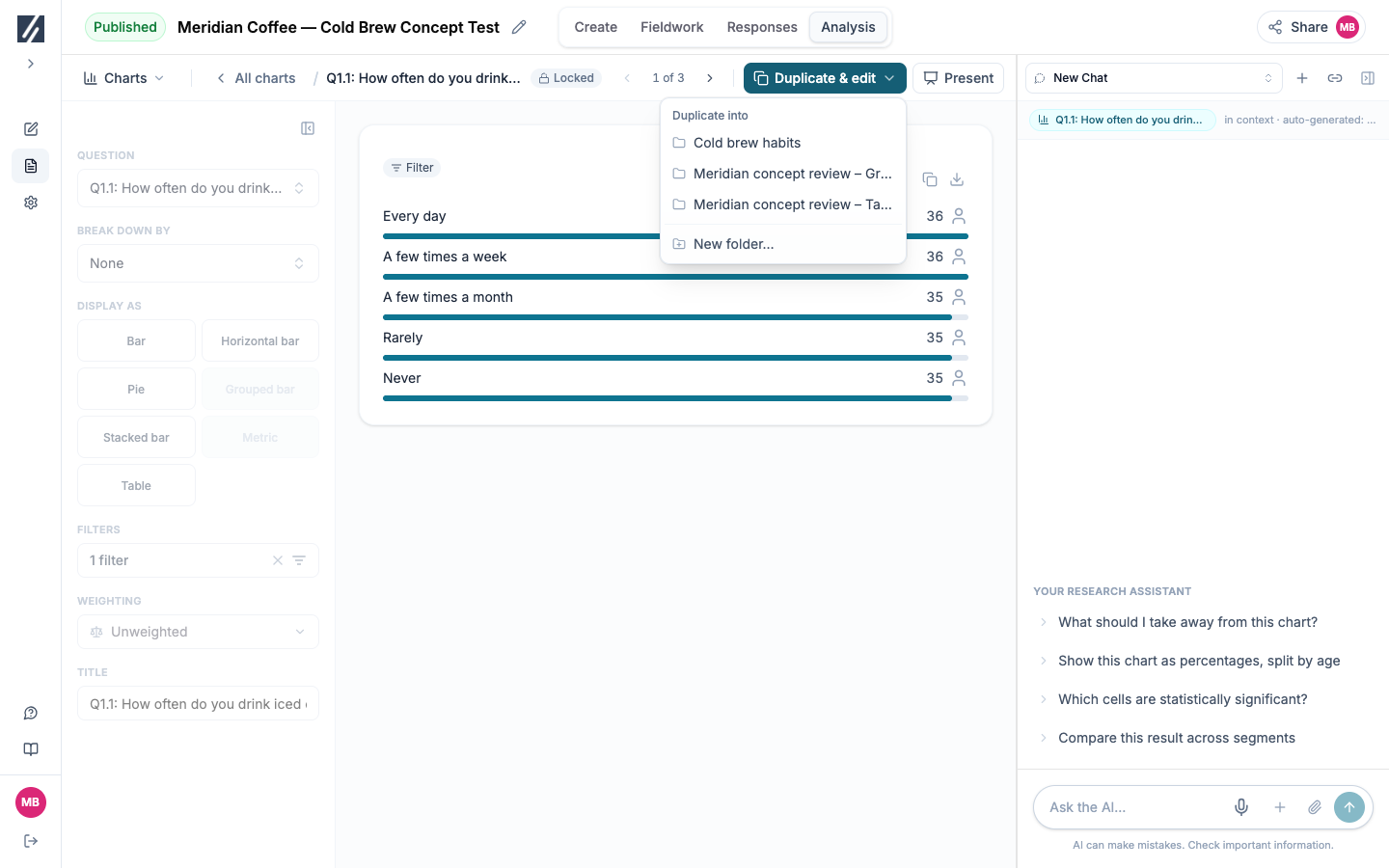Open the Unweighted weighting dropdown
The image size is (1389, 868).
pyautogui.click(x=198, y=632)
